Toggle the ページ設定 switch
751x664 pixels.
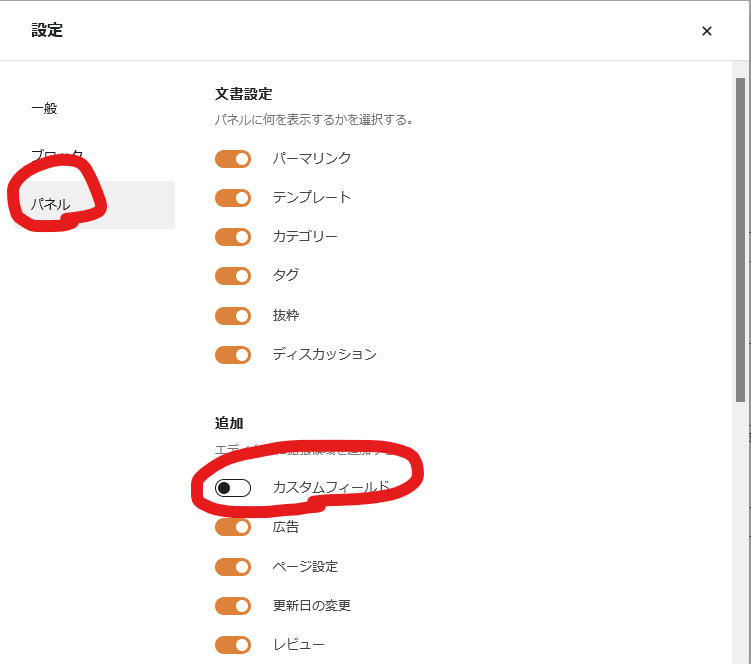(x=233, y=567)
